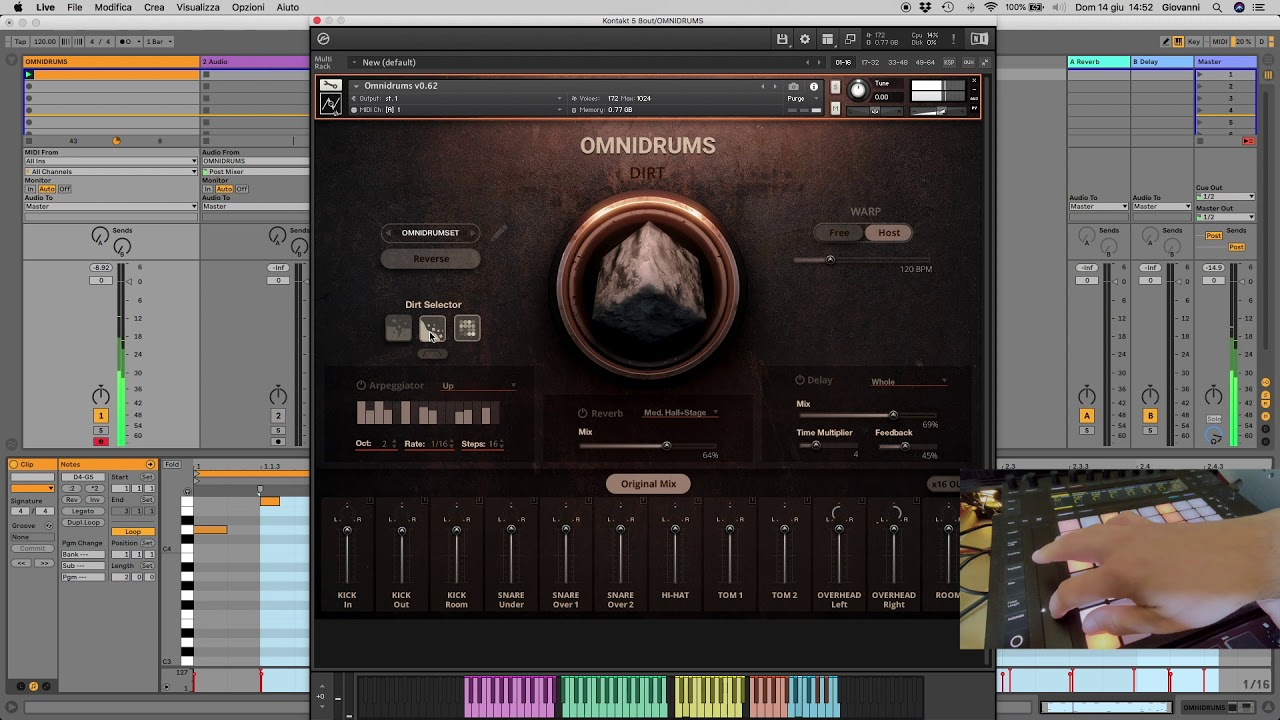This screenshot has width=1280, height=720.
Task: Click the Reverse button
Action: [430, 258]
